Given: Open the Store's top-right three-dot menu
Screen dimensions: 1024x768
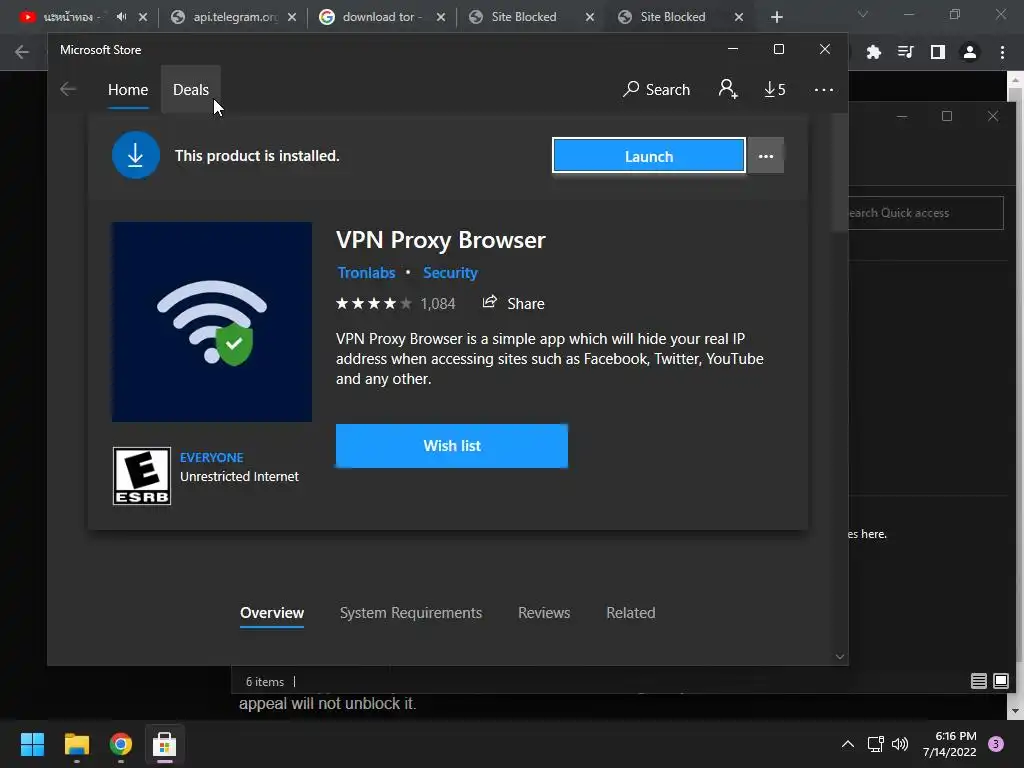Looking at the screenshot, I should (x=824, y=89).
